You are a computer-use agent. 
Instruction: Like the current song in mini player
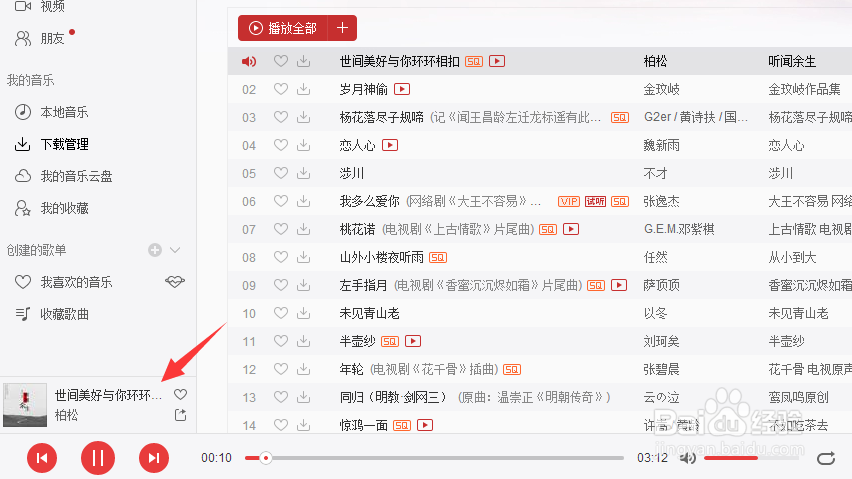(x=180, y=394)
